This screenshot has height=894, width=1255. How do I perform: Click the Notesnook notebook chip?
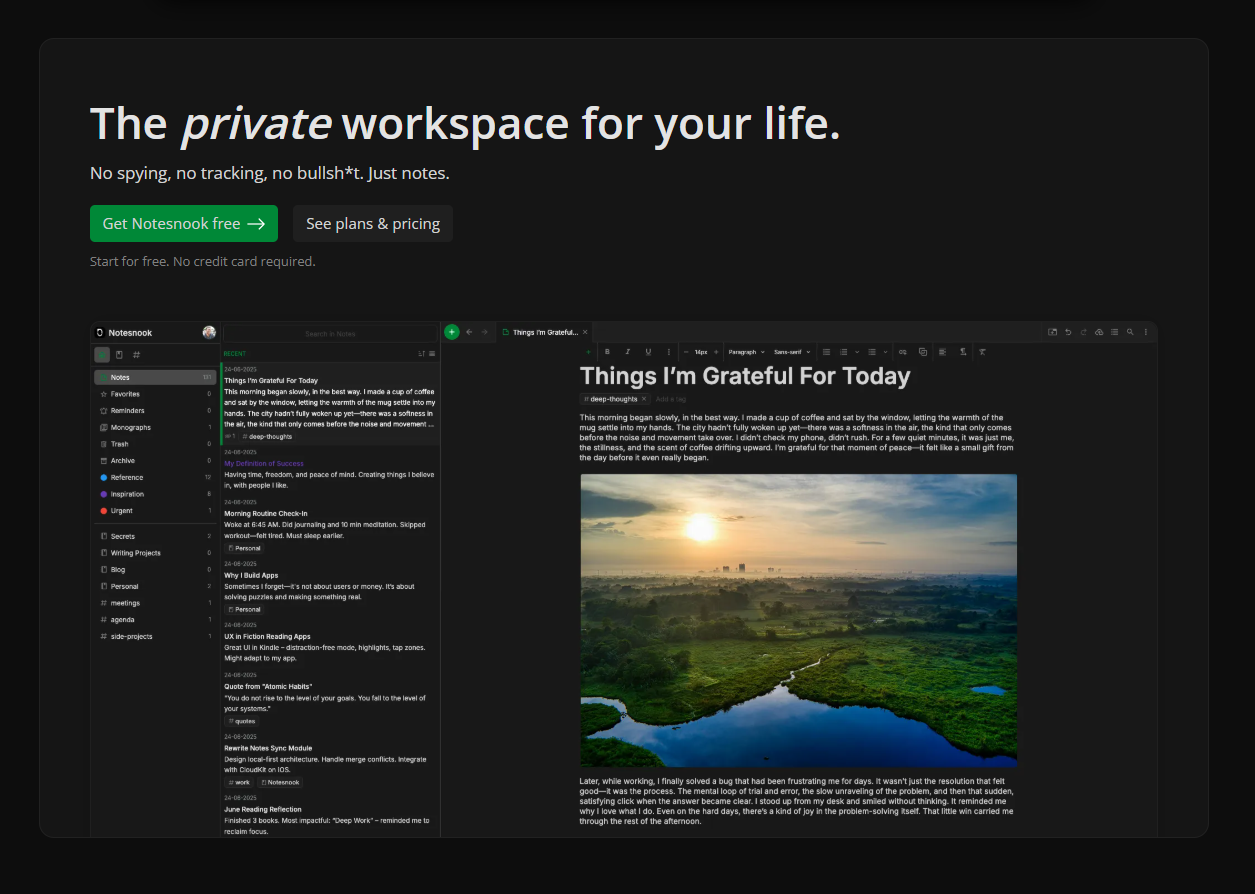(281, 782)
